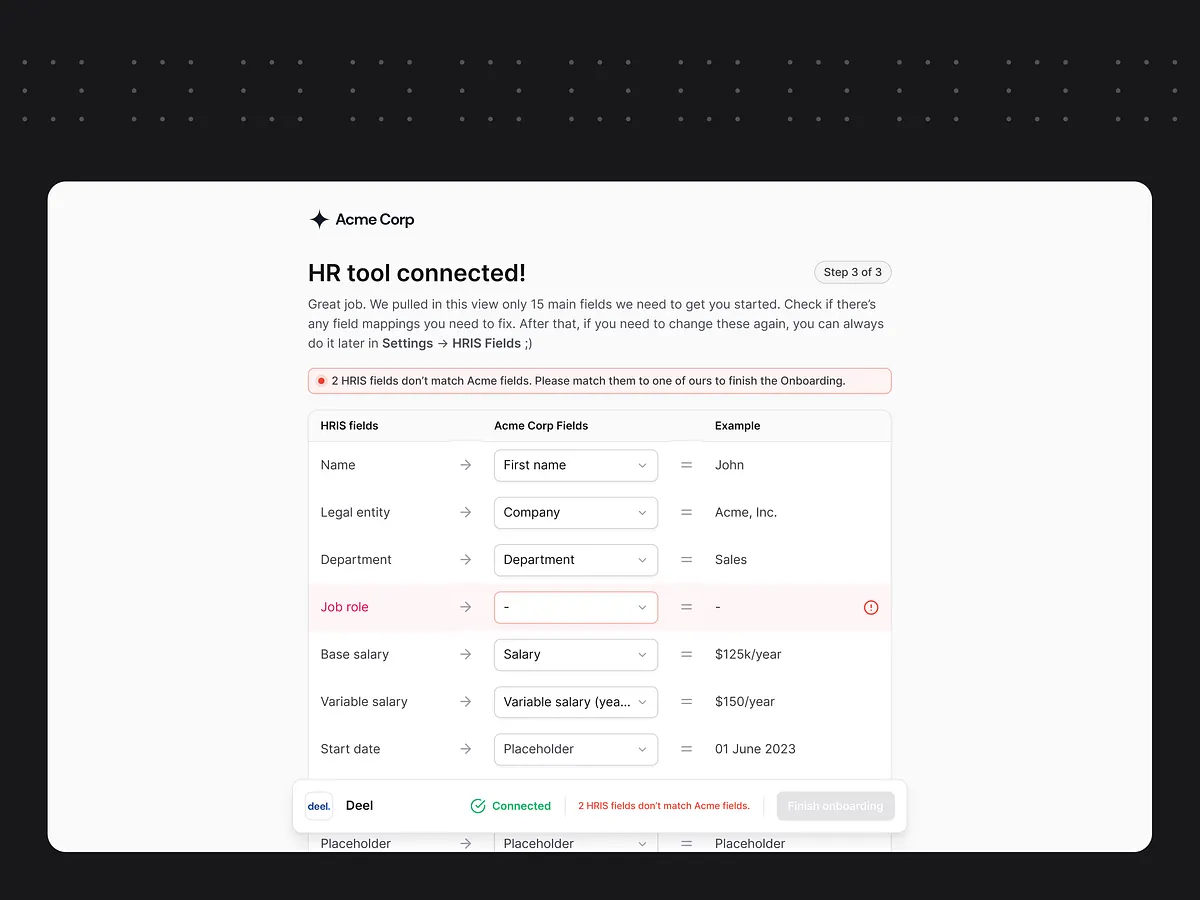Image resolution: width=1200 pixels, height=900 pixels.
Task: Click the red dot in the warning banner
Action: tap(321, 380)
